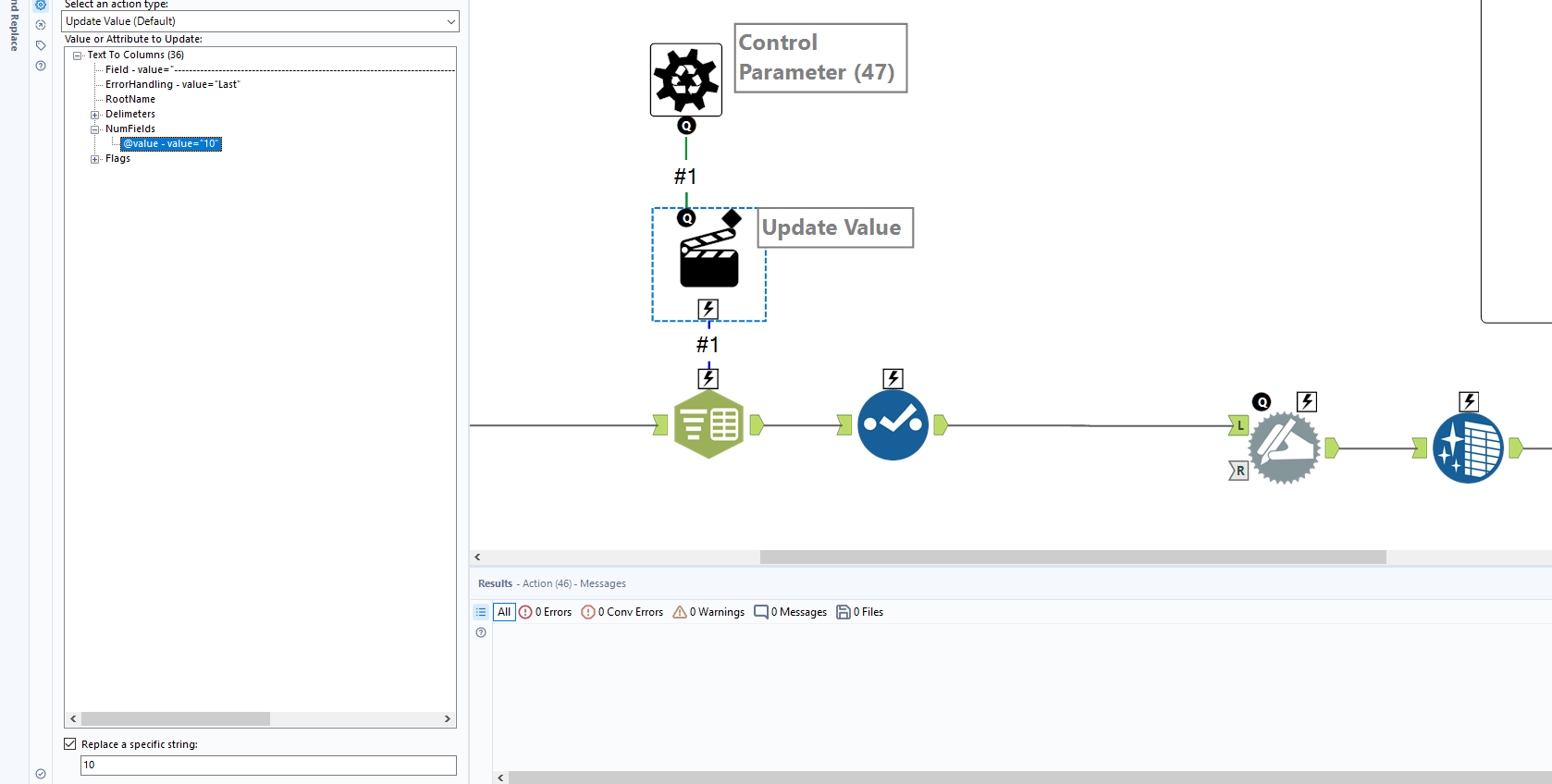Click #1 connection label below Action tool

coord(708,344)
